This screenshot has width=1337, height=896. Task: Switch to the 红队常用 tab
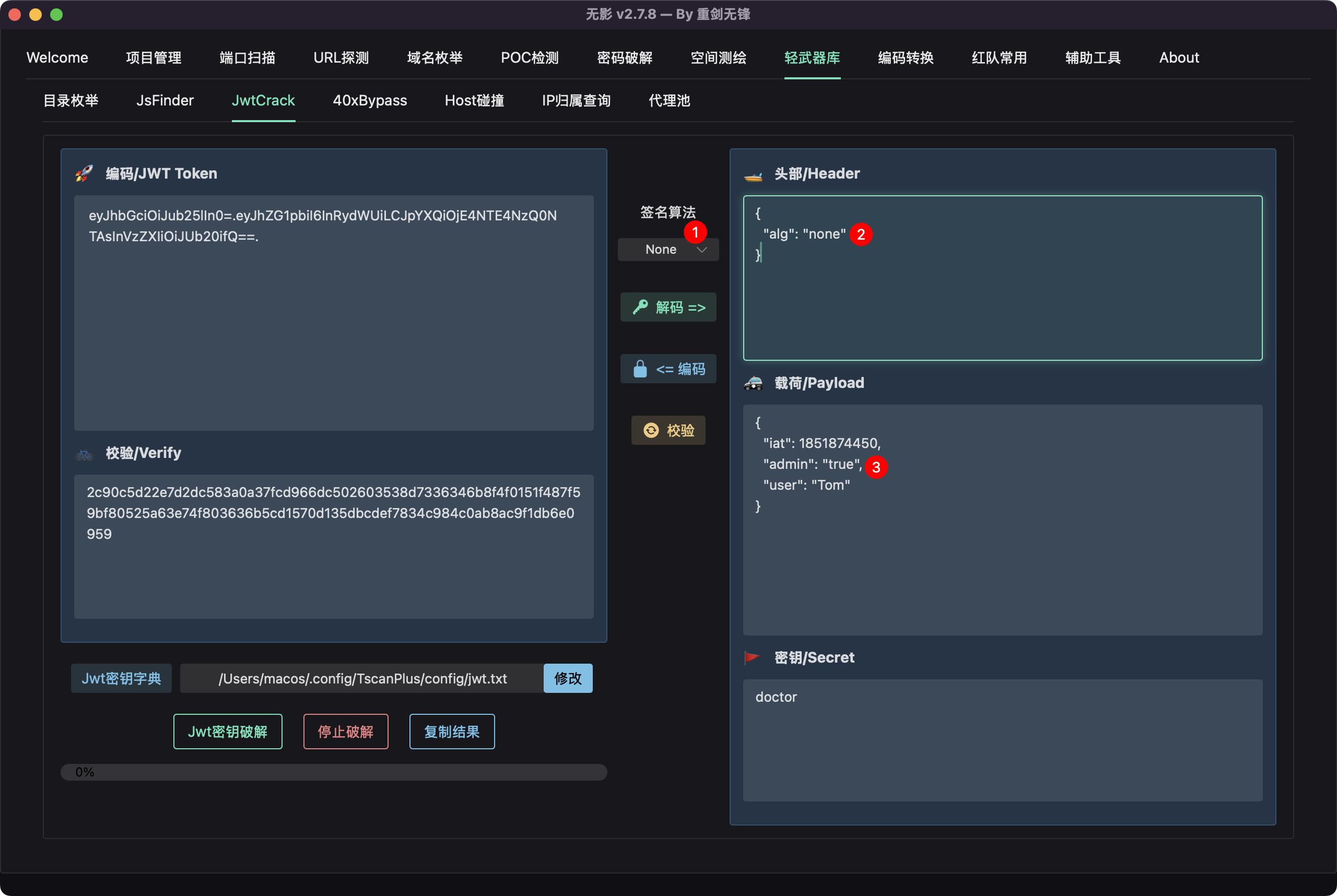pos(1000,58)
